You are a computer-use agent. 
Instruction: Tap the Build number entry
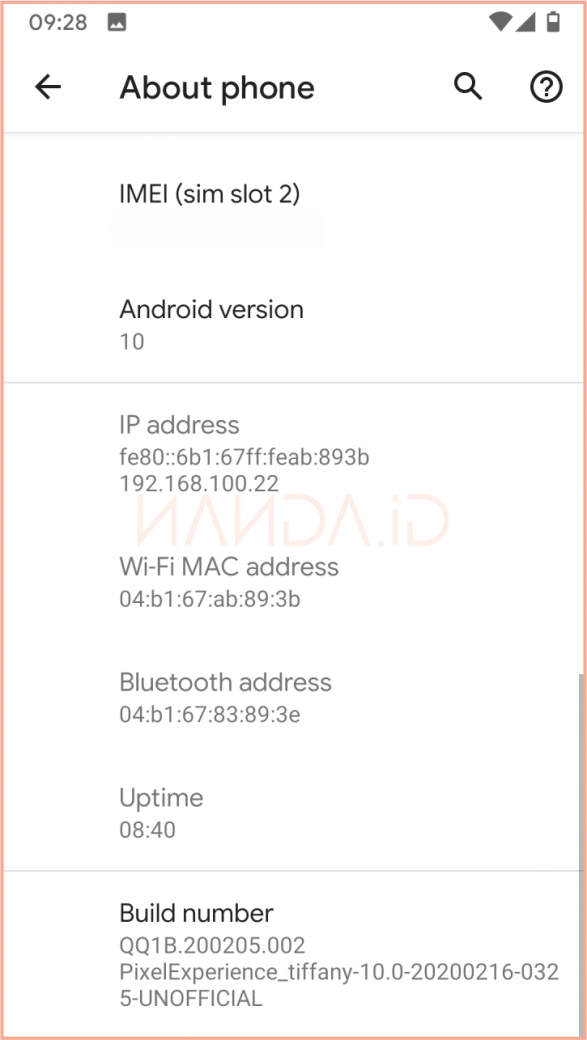pos(293,954)
